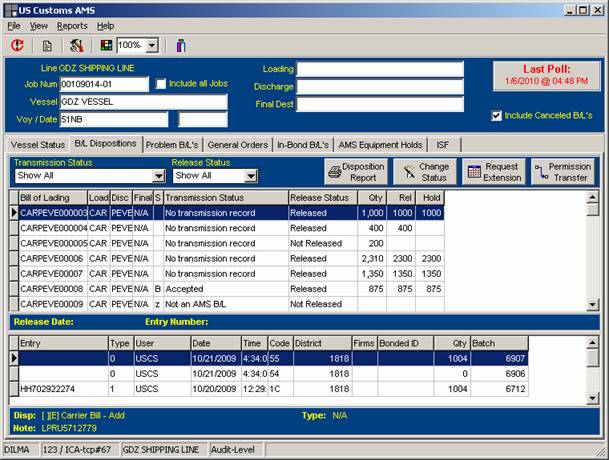The height and width of the screenshot is (460, 609).
Task: Open the Reports menu
Action: 72,25
